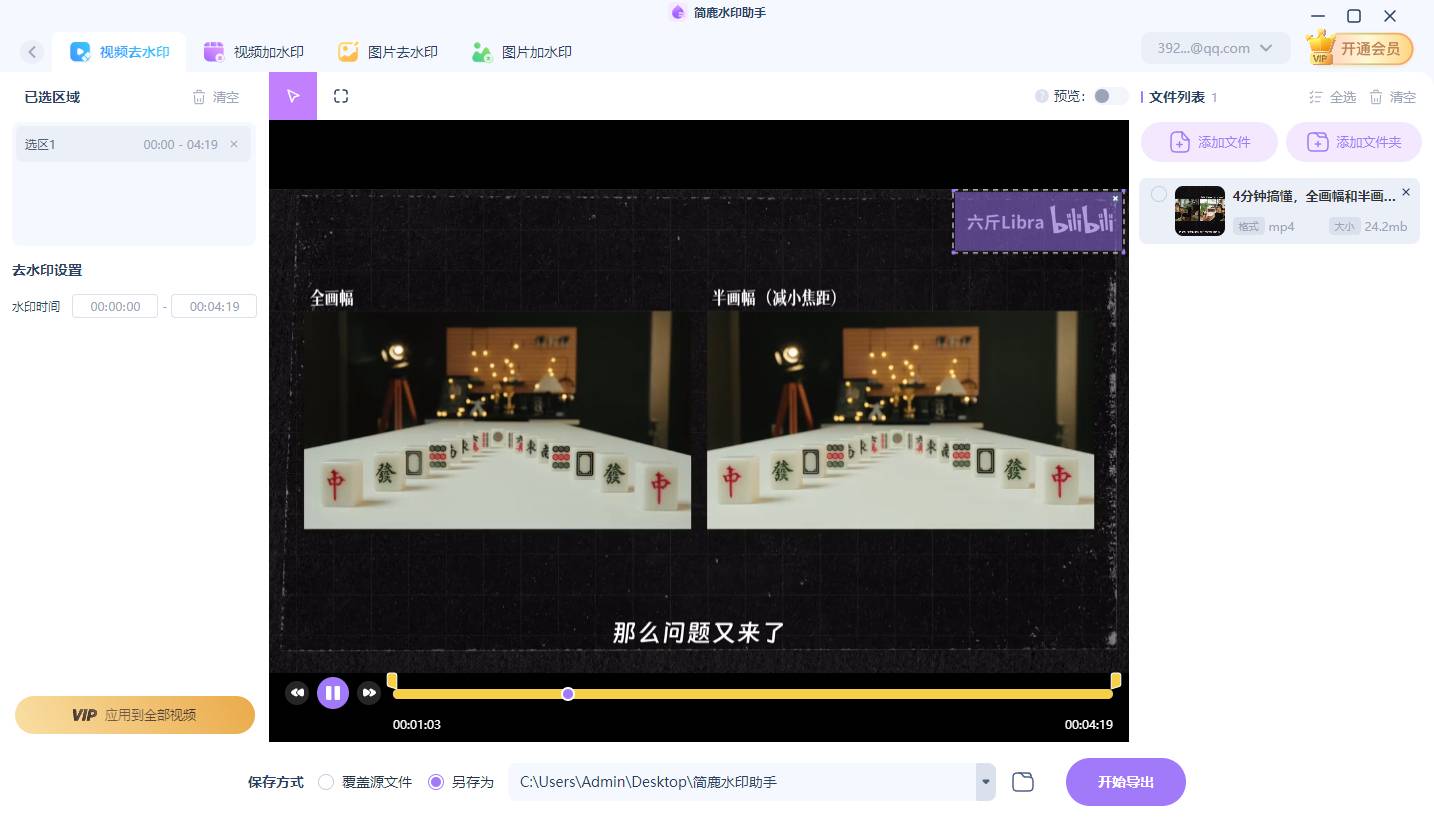Click the 开始导出 button
The width and height of the screenshot is (1434, 822).
coord(1125,782)
